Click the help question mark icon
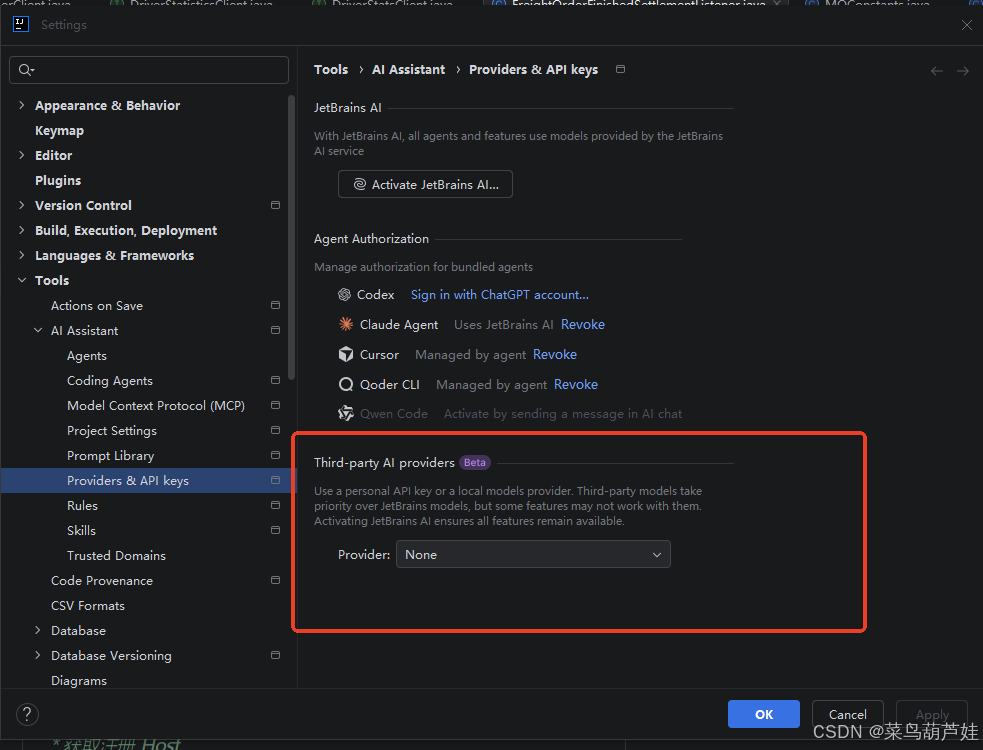983x750 pixels. click(27, 714)
